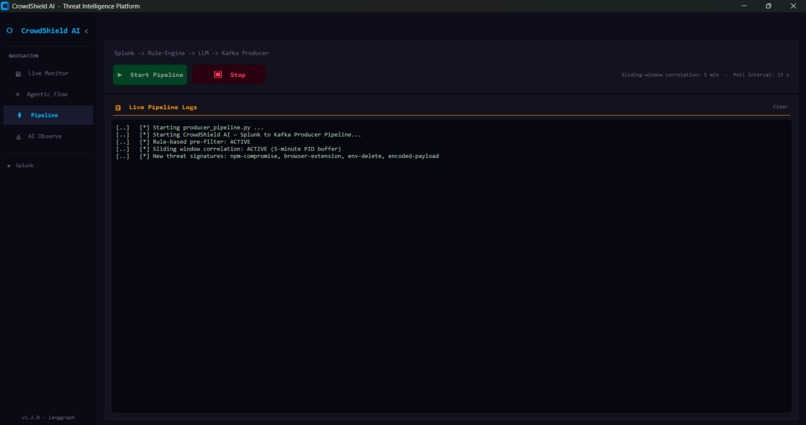806x425 pixels.
Task: Click the Splunk status indicator
Action: tap(21, 165)
